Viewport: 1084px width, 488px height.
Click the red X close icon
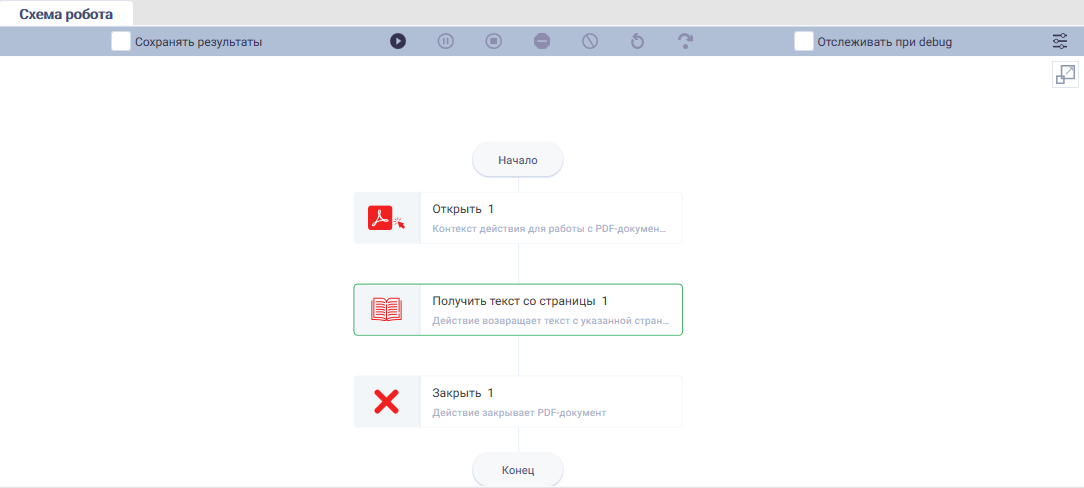tap(386, 402)
